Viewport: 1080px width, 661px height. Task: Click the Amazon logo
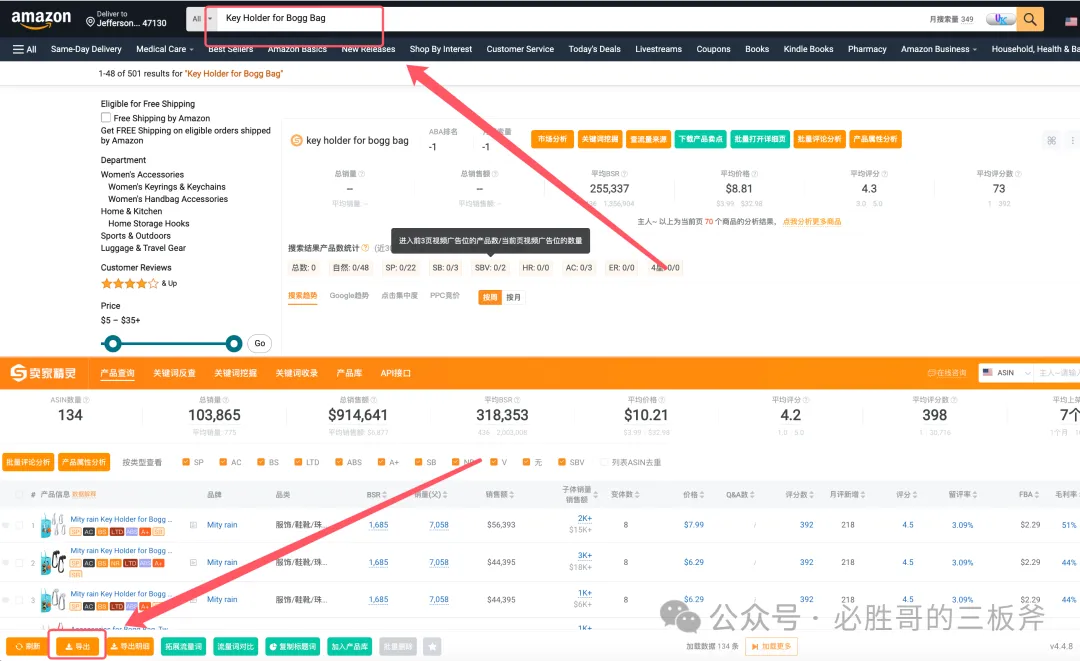coord(41,19)
